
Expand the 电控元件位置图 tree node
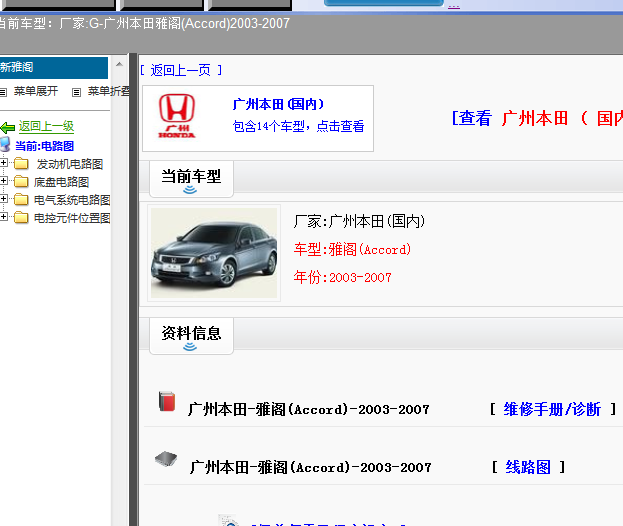coord(4,217)
